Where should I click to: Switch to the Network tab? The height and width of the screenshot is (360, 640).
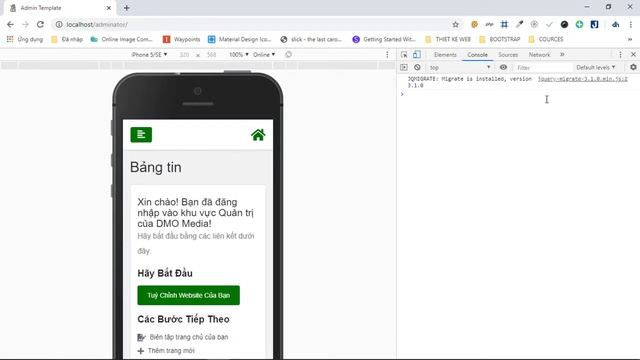coord(540,54)
